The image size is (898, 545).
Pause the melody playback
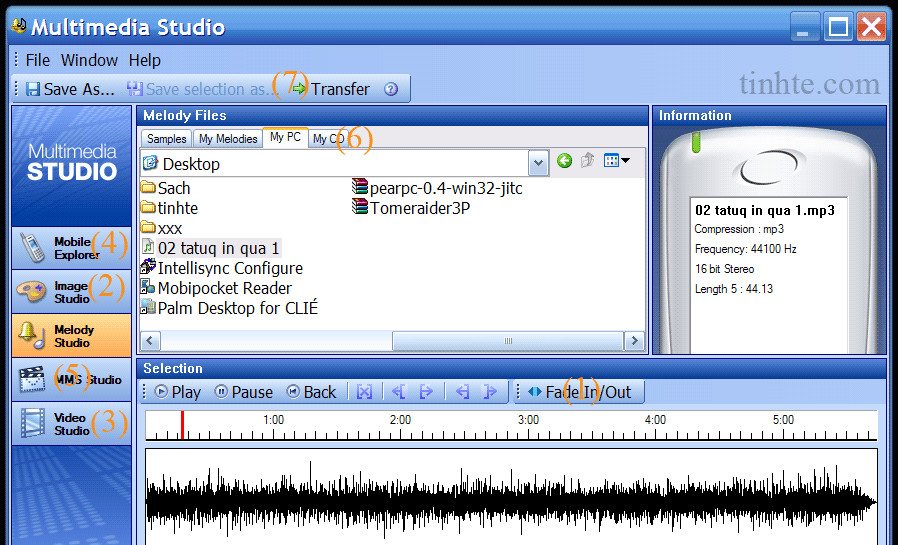point(243,392)
